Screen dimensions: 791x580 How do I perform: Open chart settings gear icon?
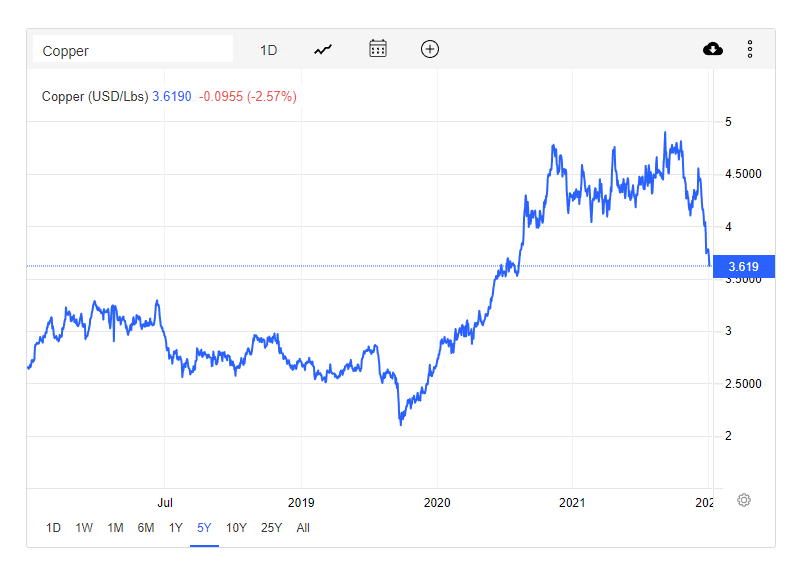click(x=743, y=500)
